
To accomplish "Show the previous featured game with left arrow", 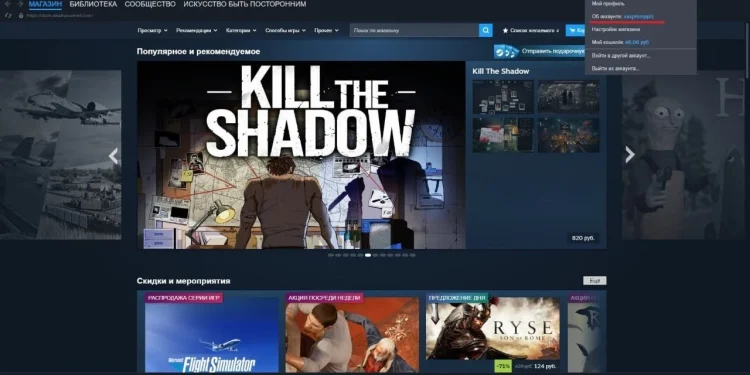I will 113,156.
